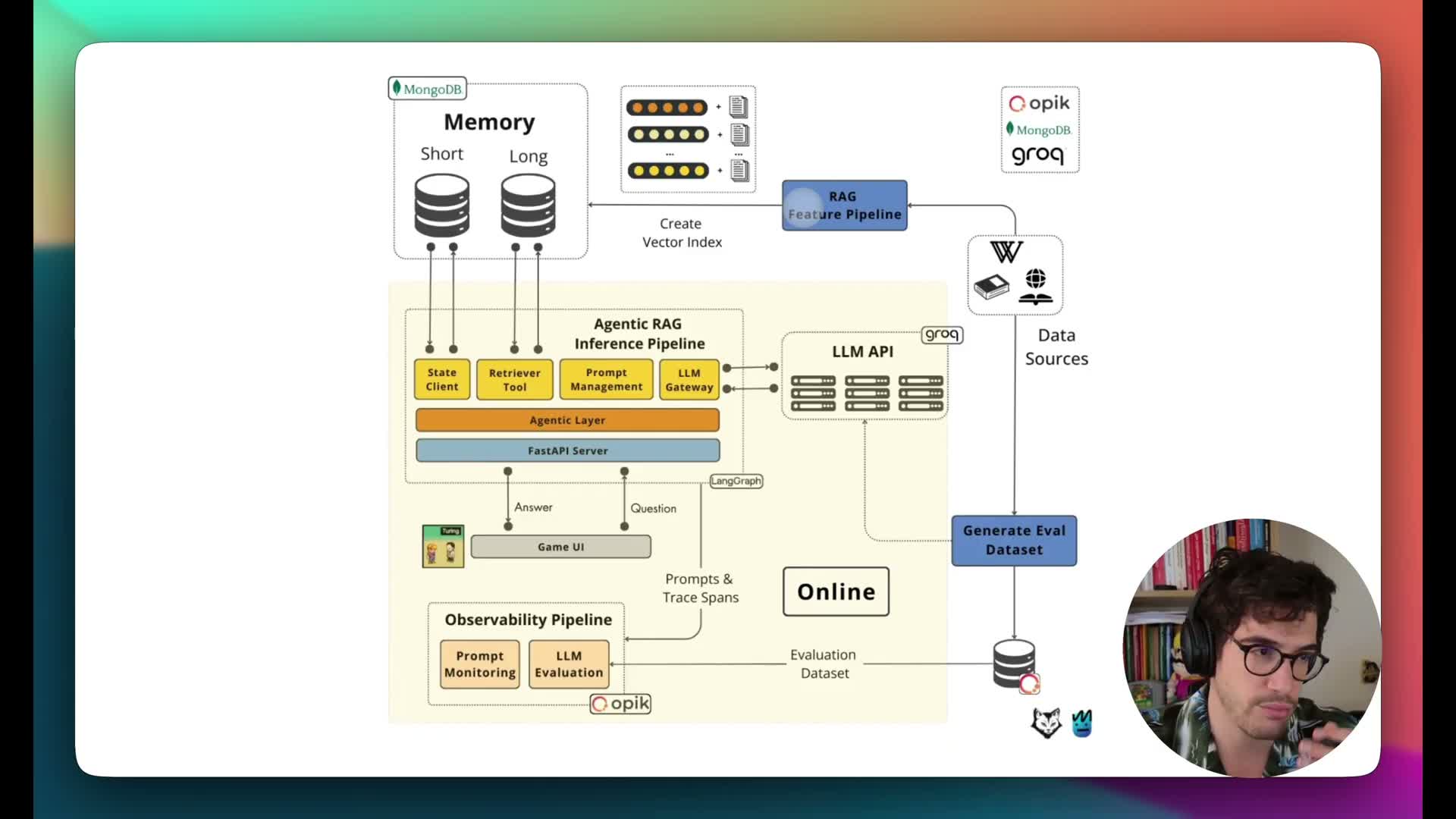Click the Online label box
The image size is (1456, 819).
[836, 591]
